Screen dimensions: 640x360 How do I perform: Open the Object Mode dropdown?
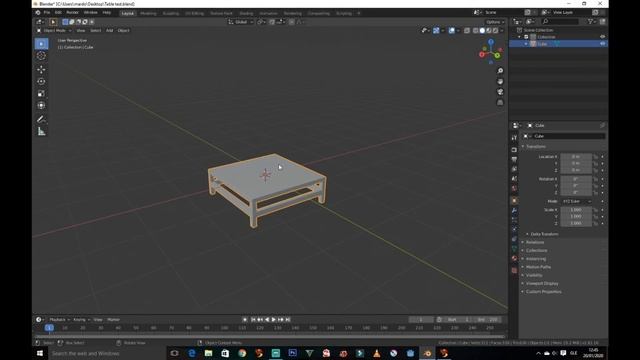click(54, 31)
